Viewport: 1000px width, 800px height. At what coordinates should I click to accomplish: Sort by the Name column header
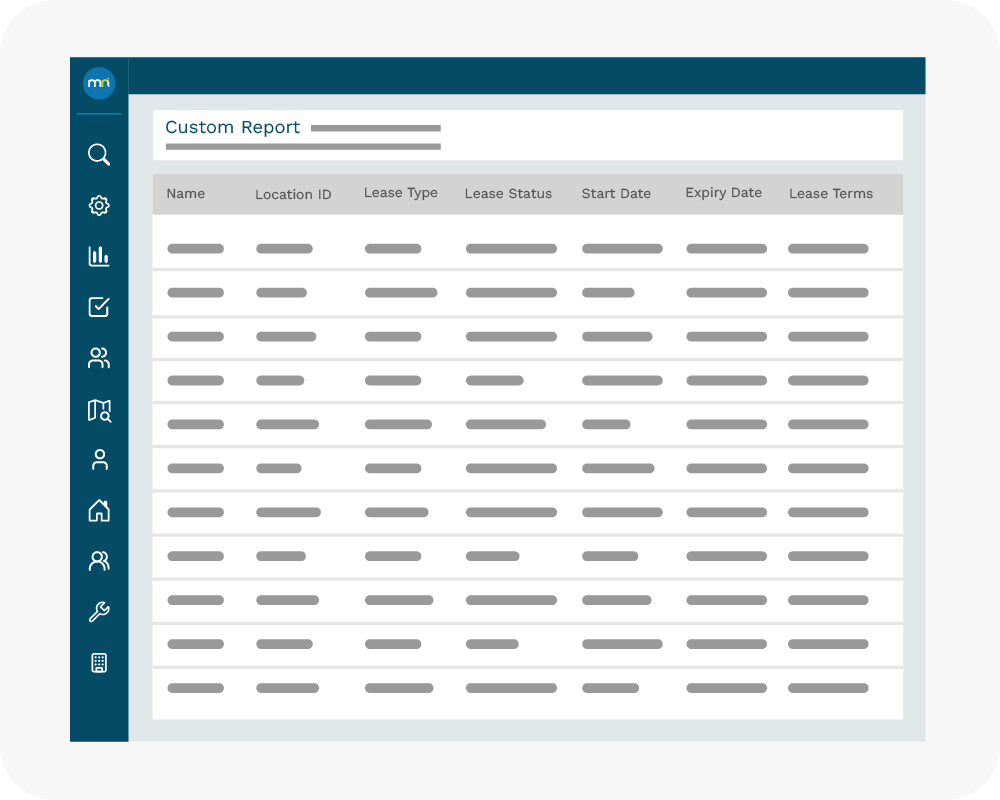coord(185,194)
